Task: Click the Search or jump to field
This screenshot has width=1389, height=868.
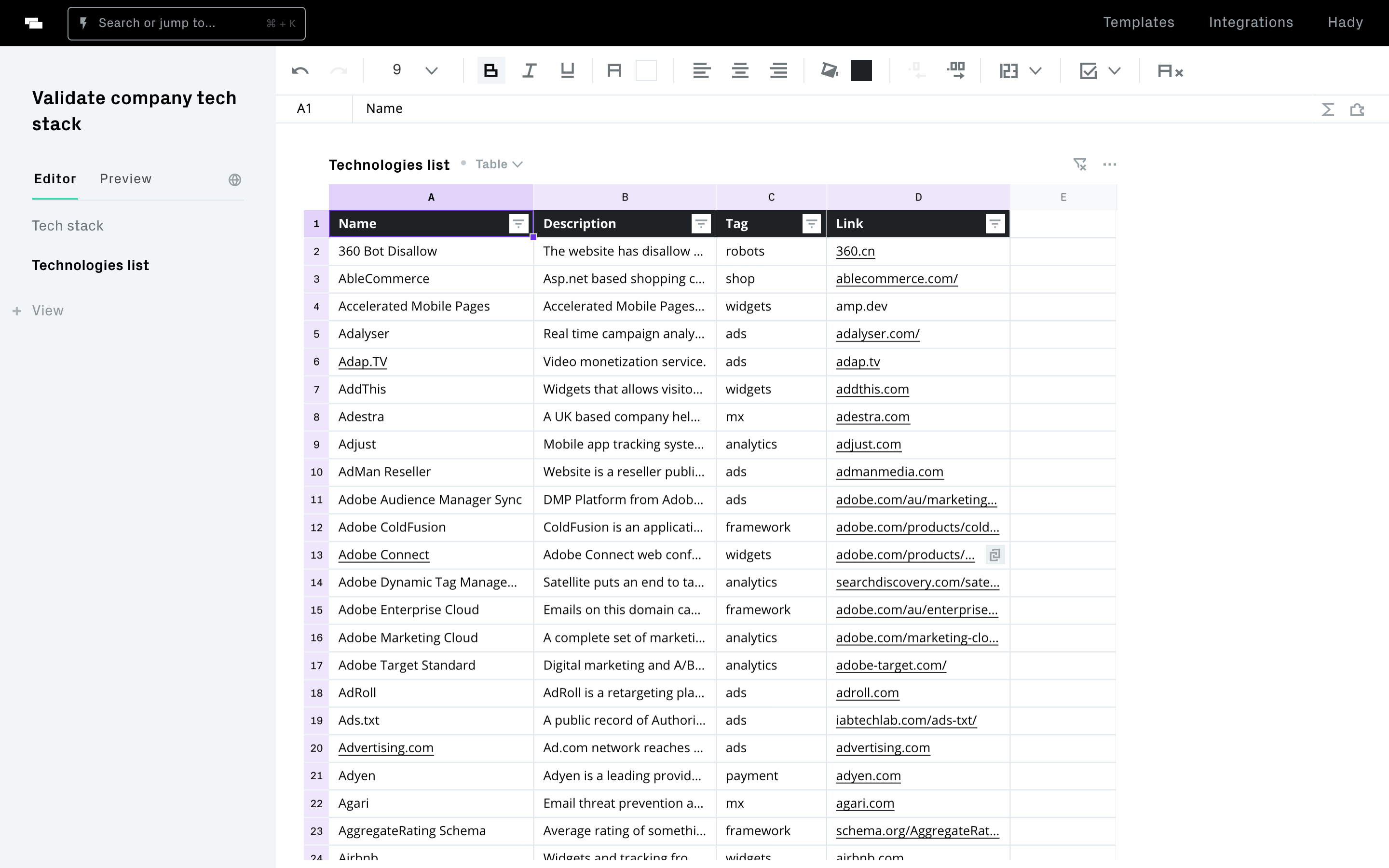Action: 187,24
